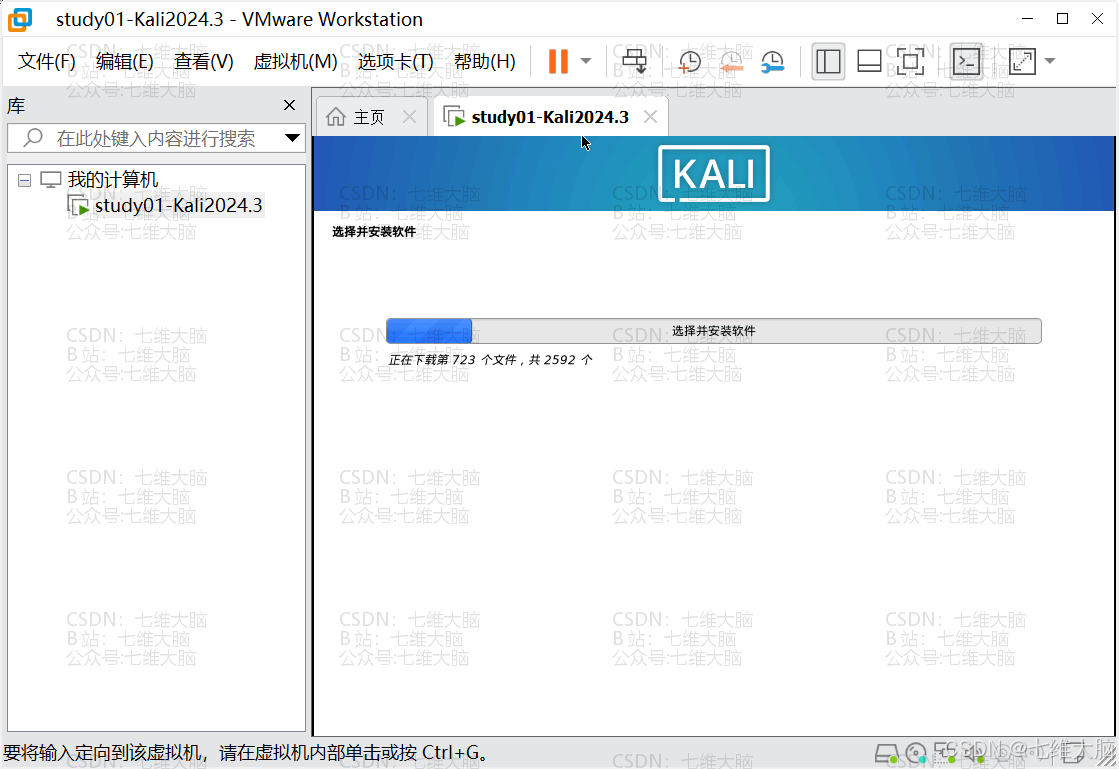This screenshot has width=1119, height=769.
Task: Close the 主页 tab
Action: pos(409,117)
